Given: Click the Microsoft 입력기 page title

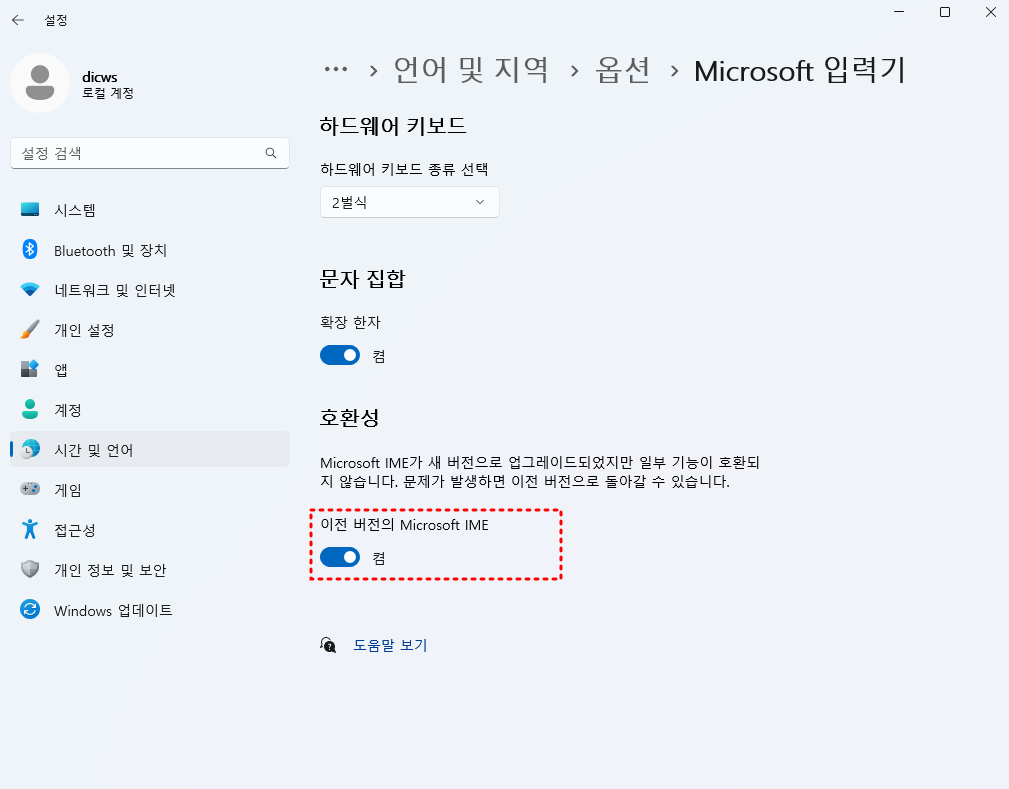Looking at the screenshot, I should click(800, 70).
